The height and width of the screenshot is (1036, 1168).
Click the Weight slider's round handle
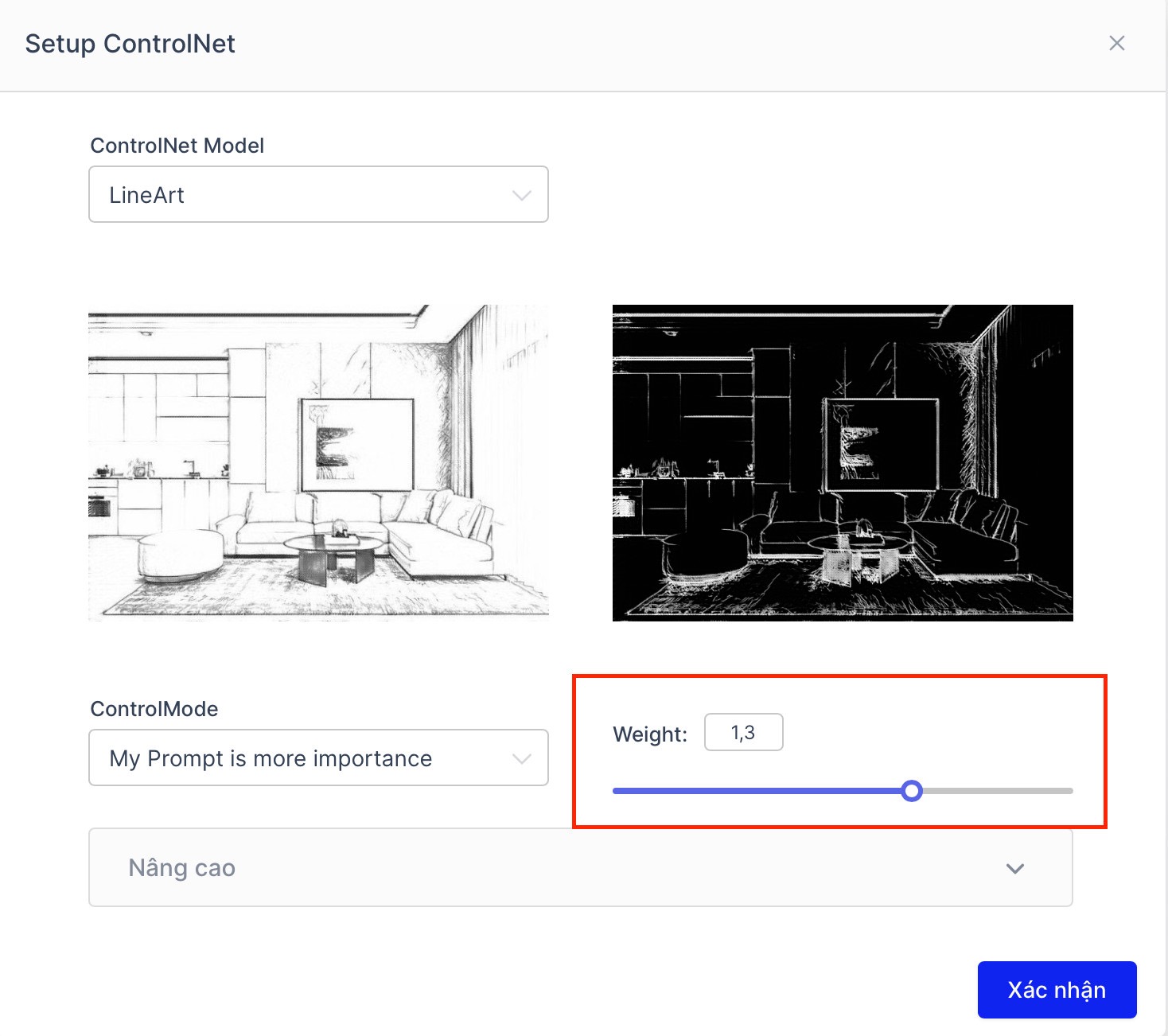[x=912, y=791]
